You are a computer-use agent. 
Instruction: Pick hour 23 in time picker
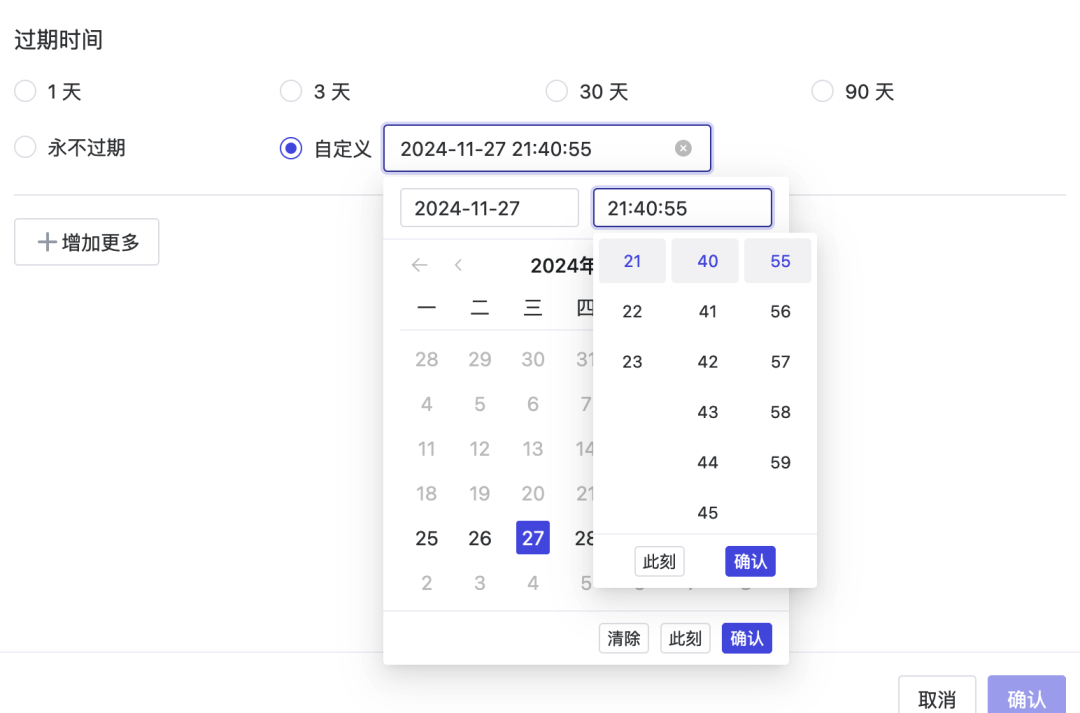[632, 362]
